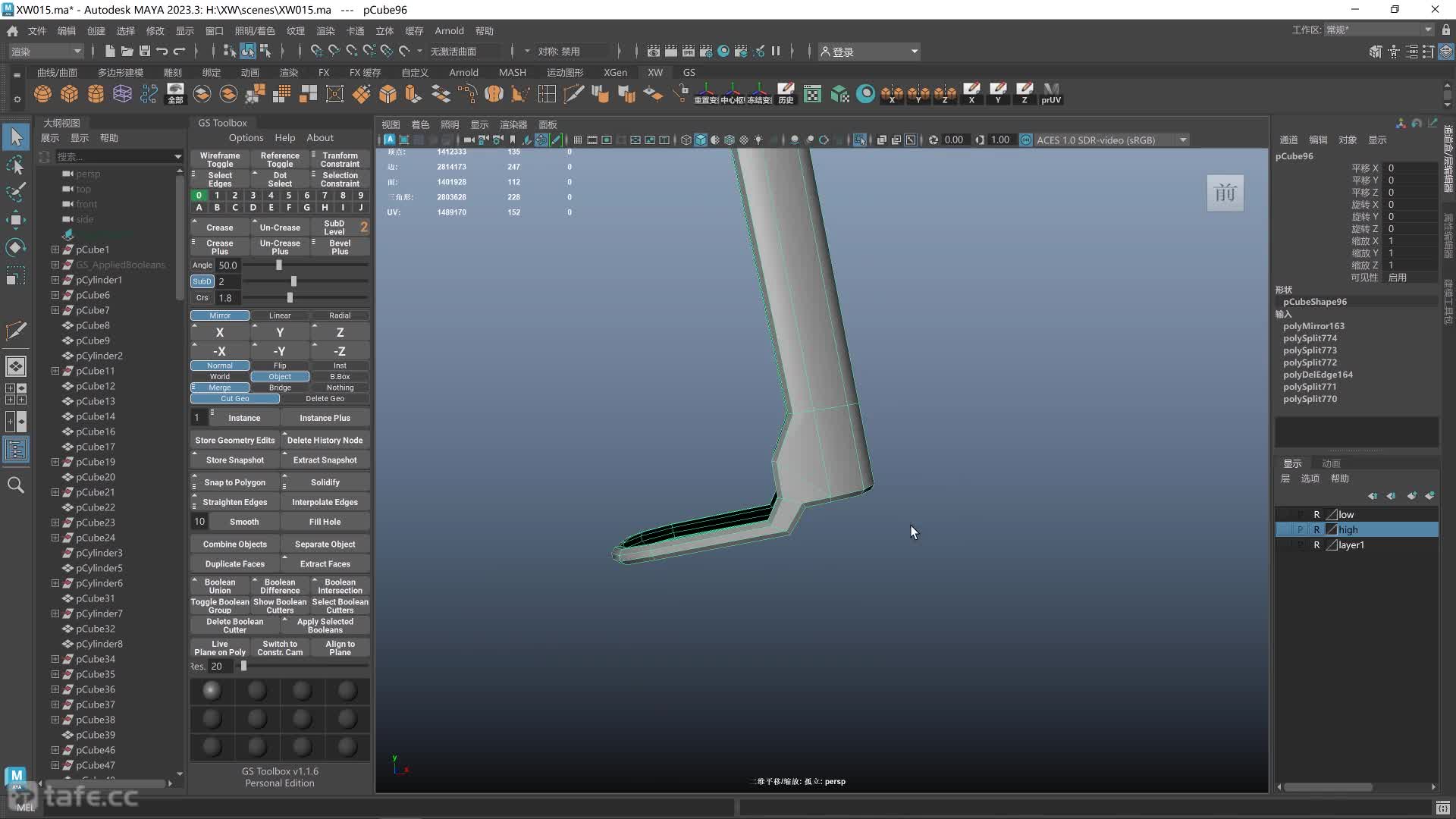Viewport: 1456px width, 819px height.
Task: Toggle visibility box of the low layer
Action: [x=1284, y=515]
